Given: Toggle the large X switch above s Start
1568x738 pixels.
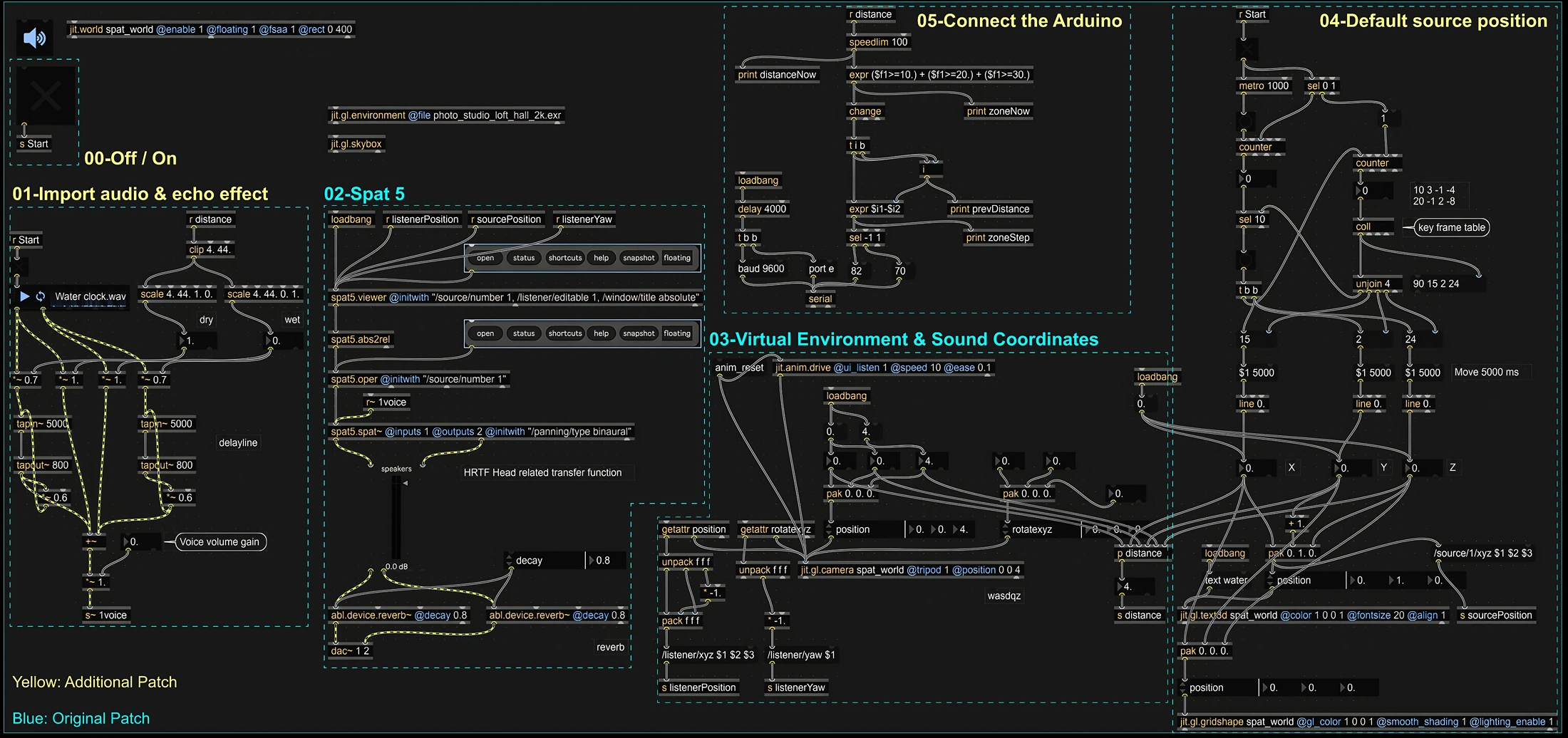Looking at the screenshot, I should pyautogui.click(x=45, y=95).
